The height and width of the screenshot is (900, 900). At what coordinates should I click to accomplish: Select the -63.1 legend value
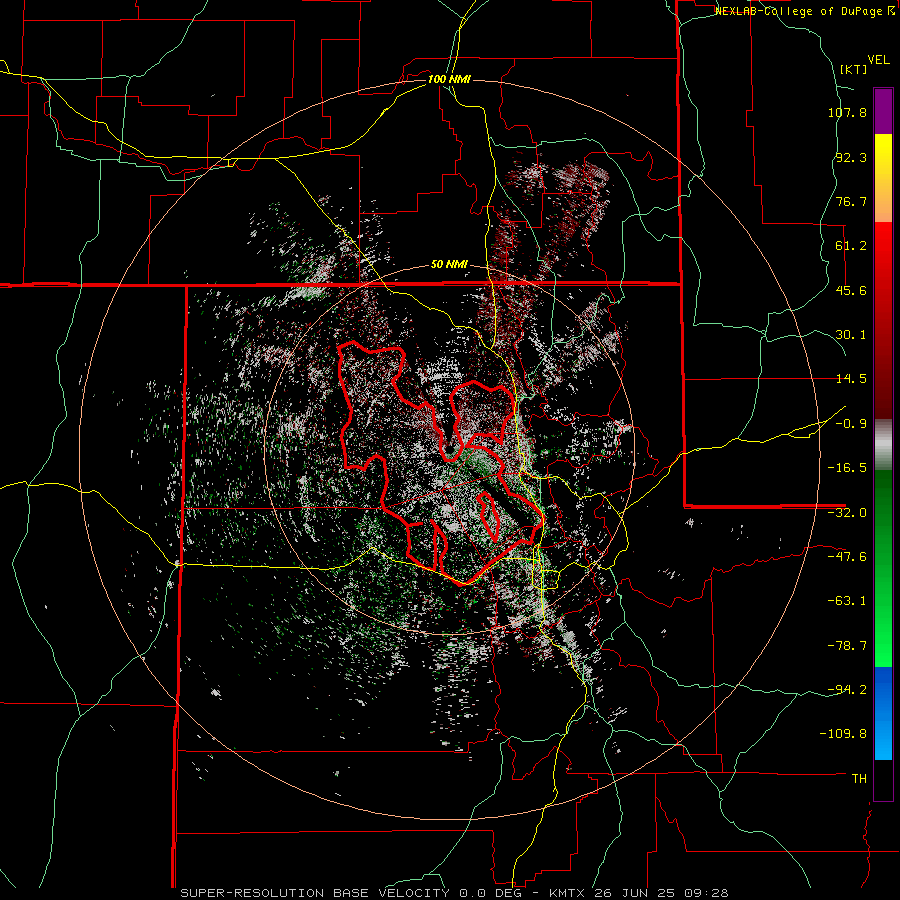pos(847,601)
